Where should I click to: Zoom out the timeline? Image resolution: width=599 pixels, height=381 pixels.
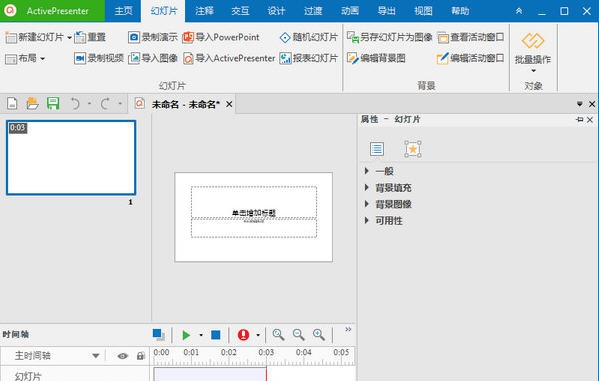(x=299, y=335)
